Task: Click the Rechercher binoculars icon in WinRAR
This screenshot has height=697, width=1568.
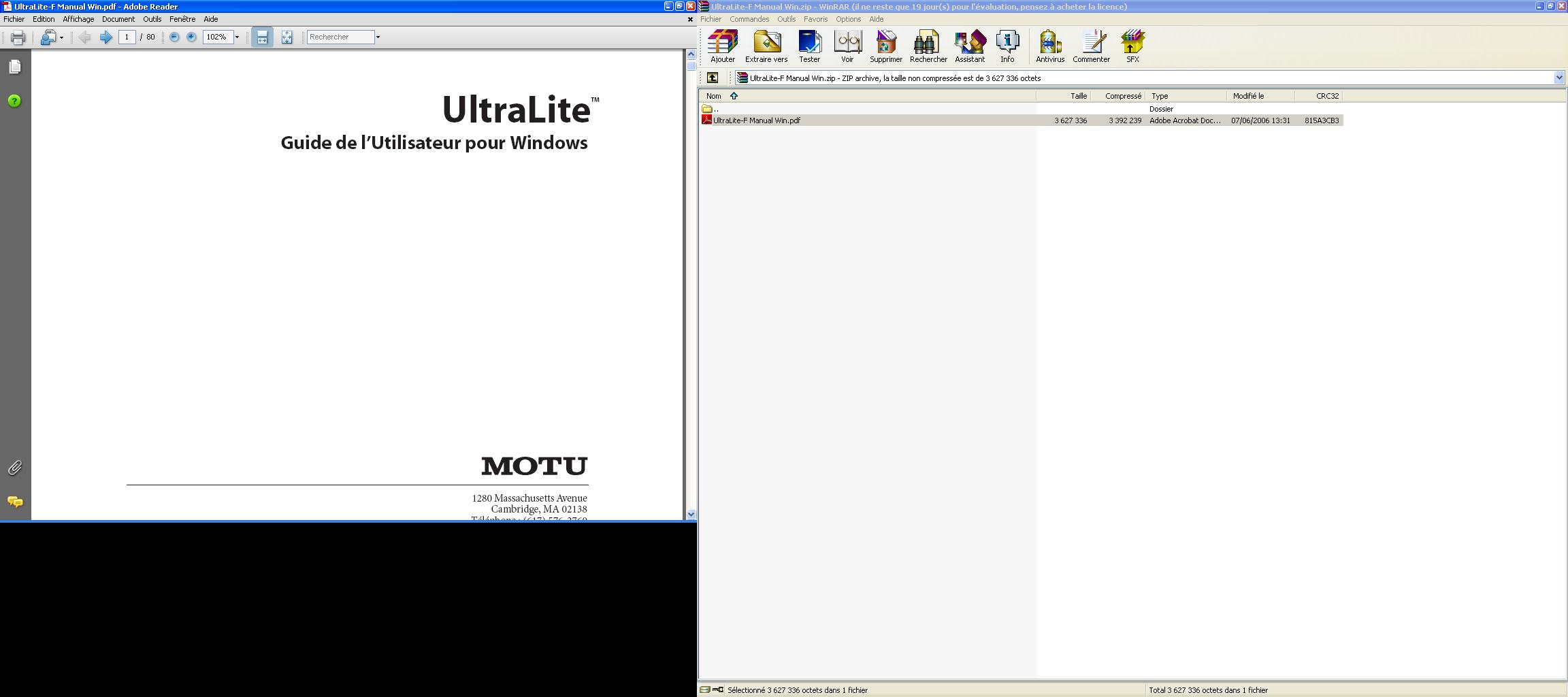Action: point(928,46)
